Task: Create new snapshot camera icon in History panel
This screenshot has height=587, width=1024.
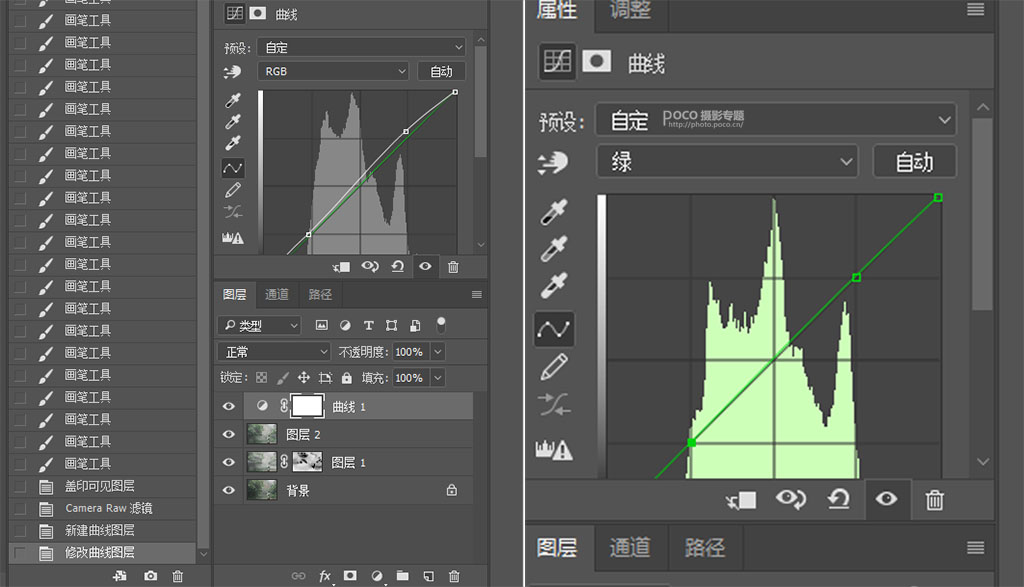Action: (x=150, y=576)
